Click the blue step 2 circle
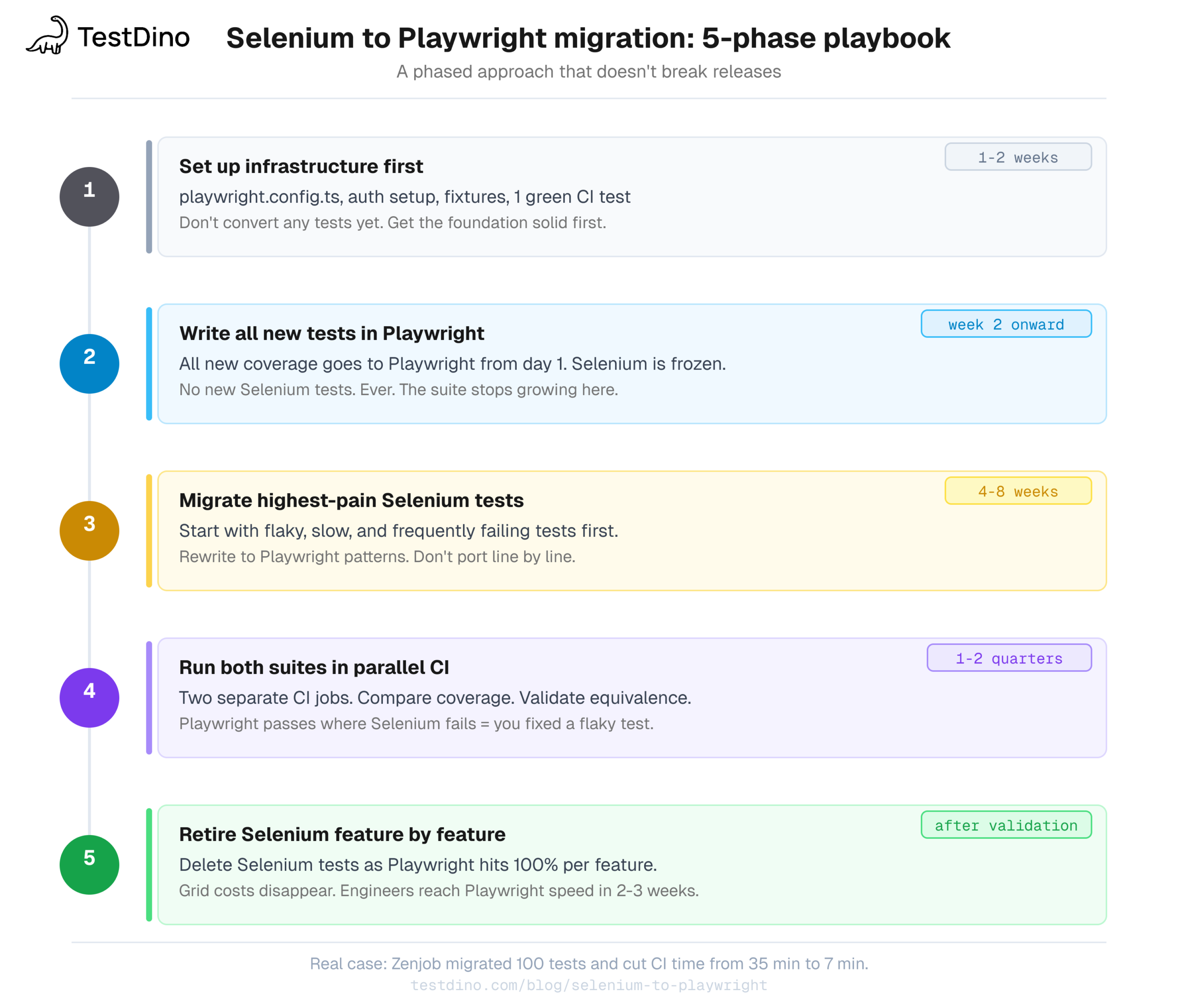 pyautogui.click(x=89, y=364)
